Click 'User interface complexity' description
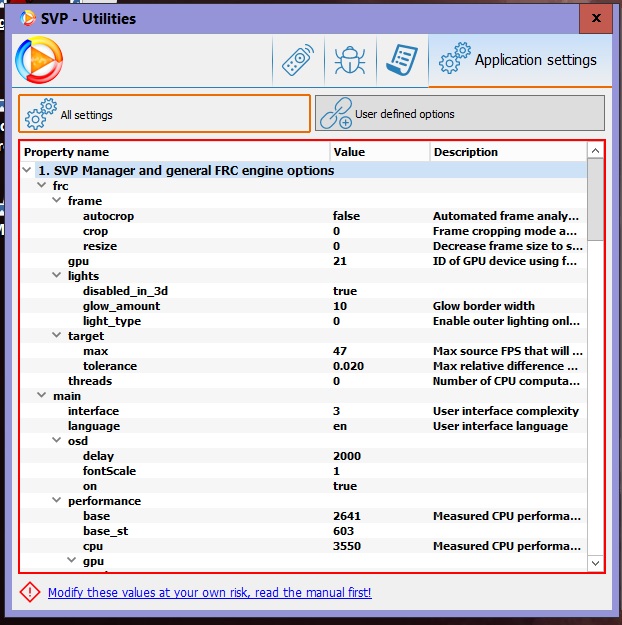Image resolution: width=622 pixels, height=625 pixels. [x=506, y=411]
